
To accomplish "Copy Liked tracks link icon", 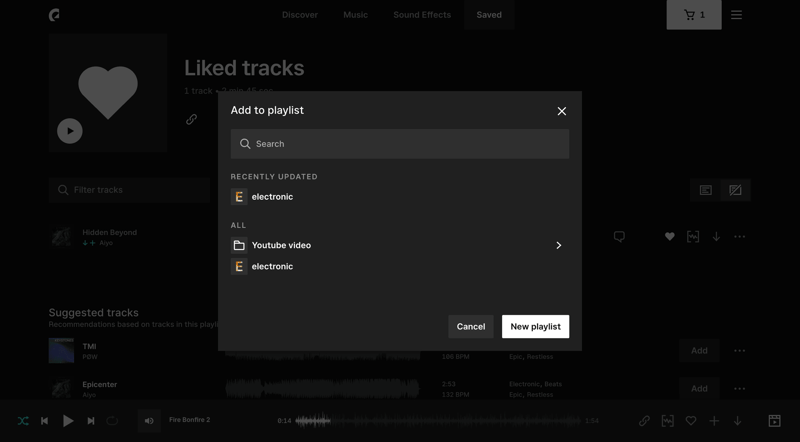I will pos(191,119).
